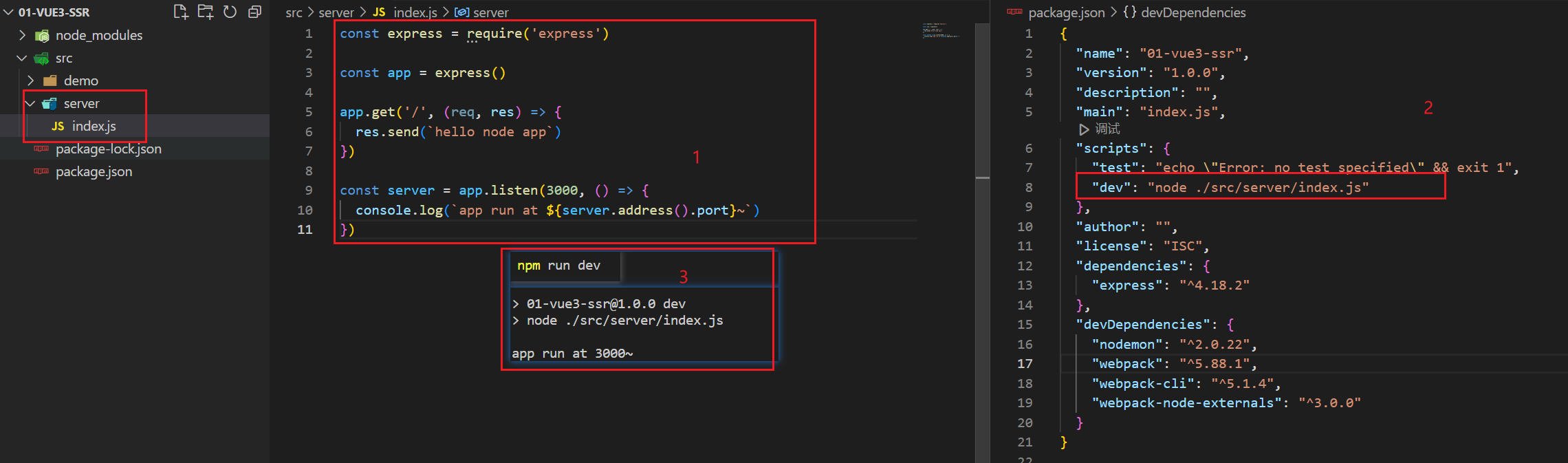Click the npm icon in the package.json breadcrumb
1568x463 pixels.
tap(1014, 12)
